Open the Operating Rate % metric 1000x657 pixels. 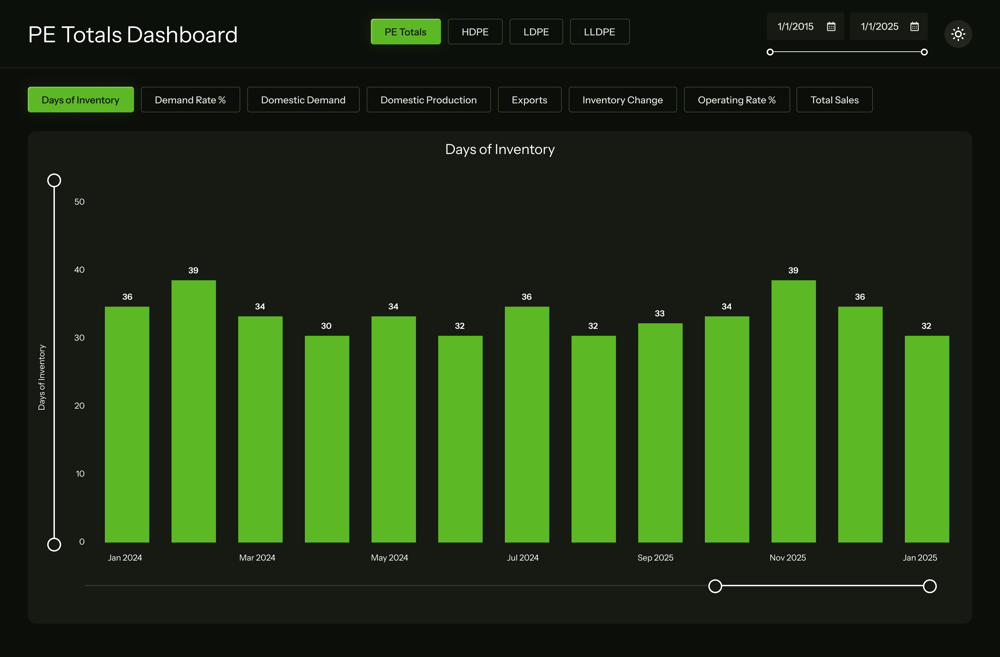point(737,100)
